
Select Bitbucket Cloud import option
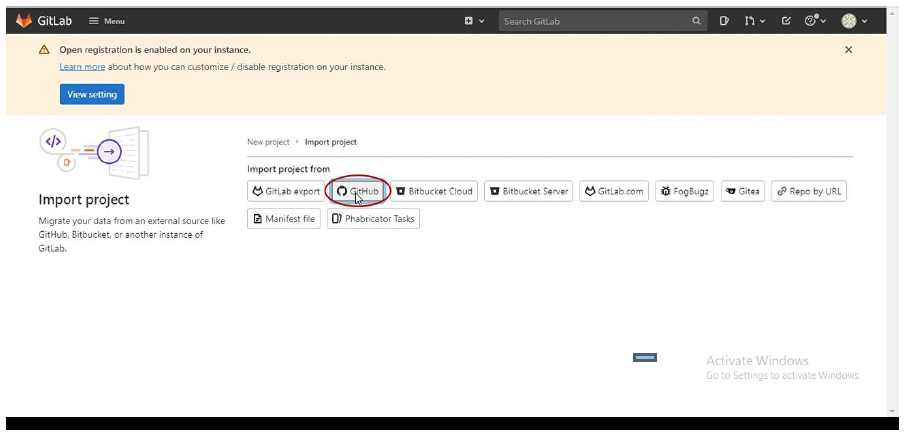coord(434,191)
